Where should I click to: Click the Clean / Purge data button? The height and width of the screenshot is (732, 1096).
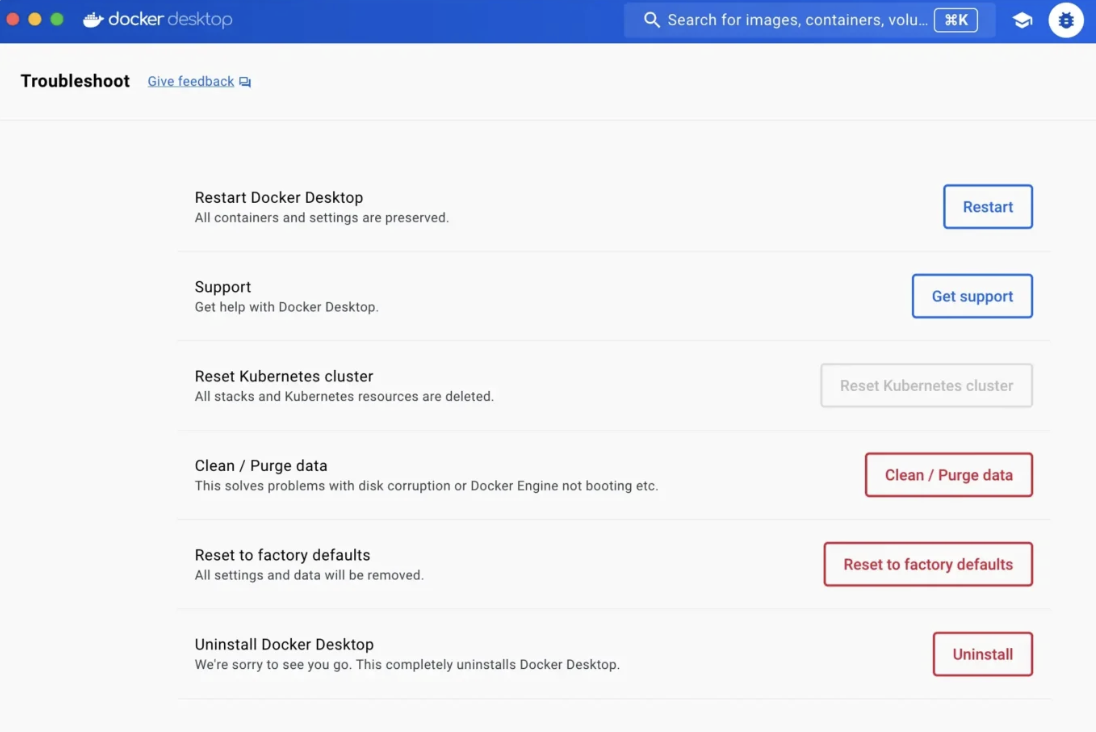[x=949, y=475]
